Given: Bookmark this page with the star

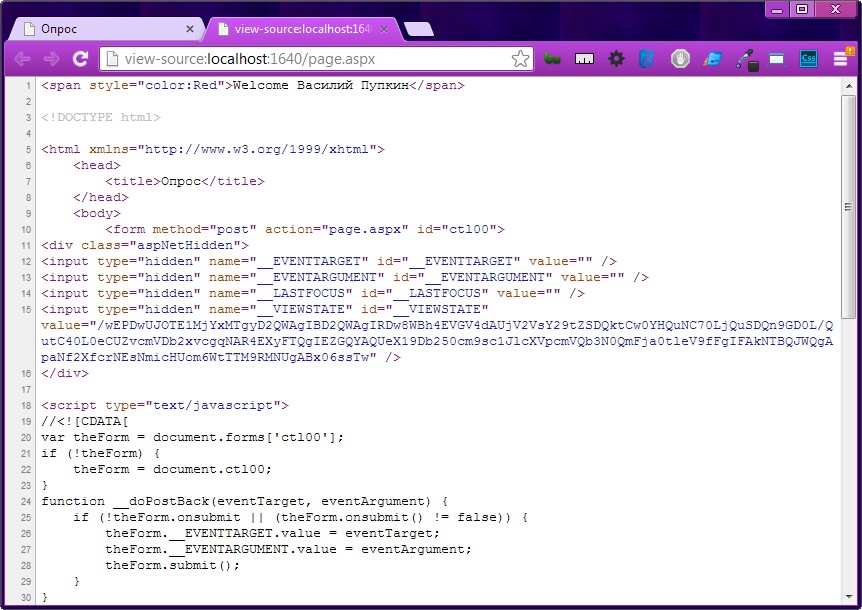Looking at the screenshot, I should pyautogui.click(x=520, y=59).
